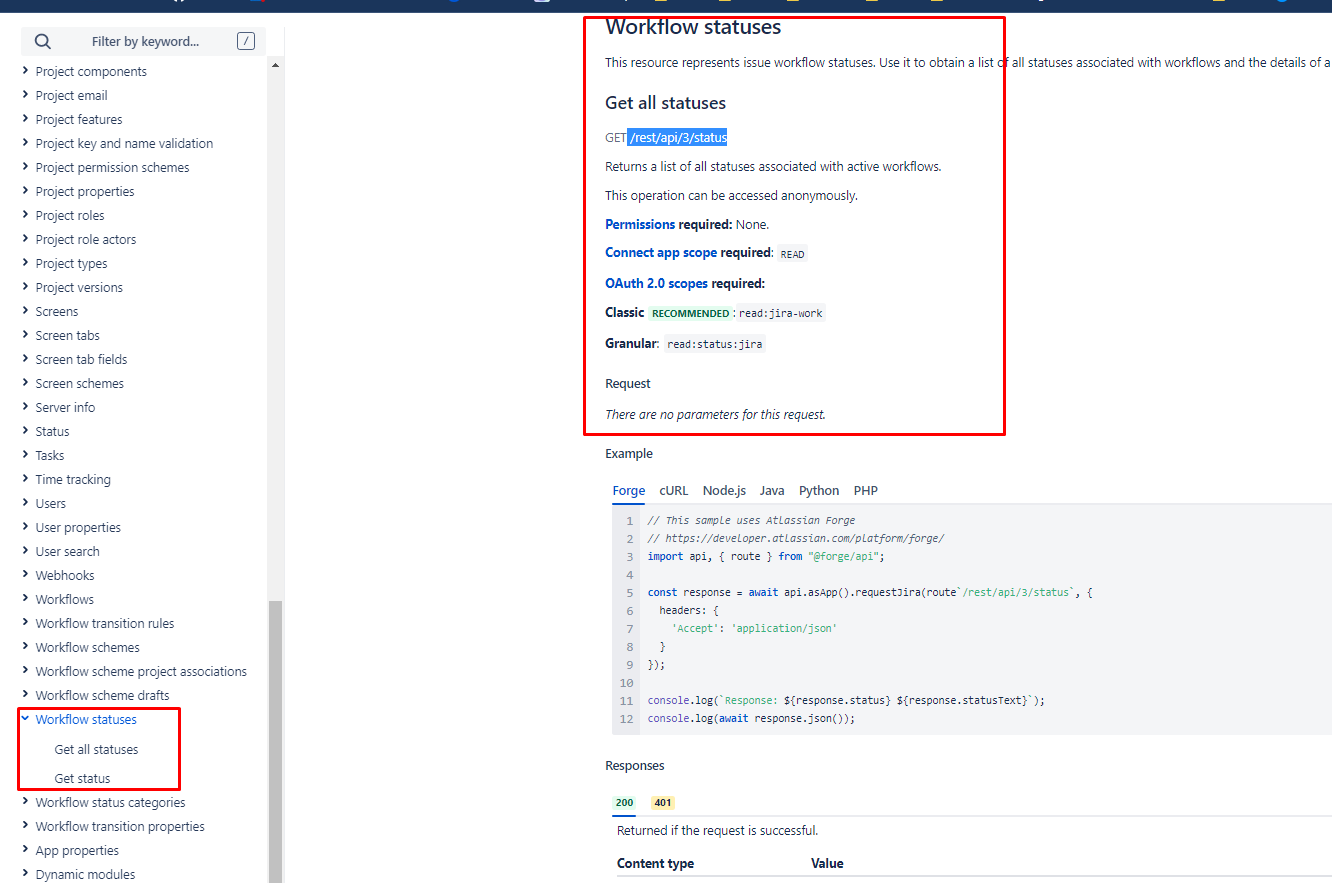Screen dimensions: 1332x883
Task: Open User search in the sidebar
Action: point(67,551)
